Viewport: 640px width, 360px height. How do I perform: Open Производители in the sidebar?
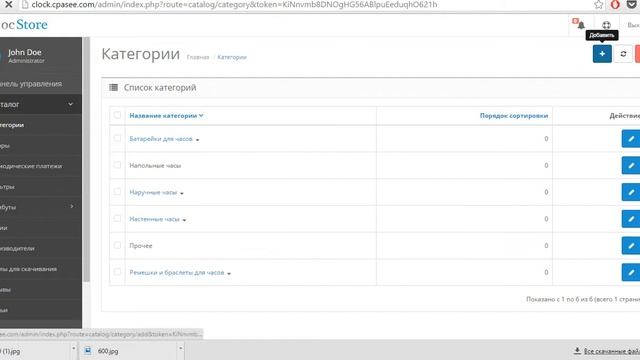[x=17, y=248]
